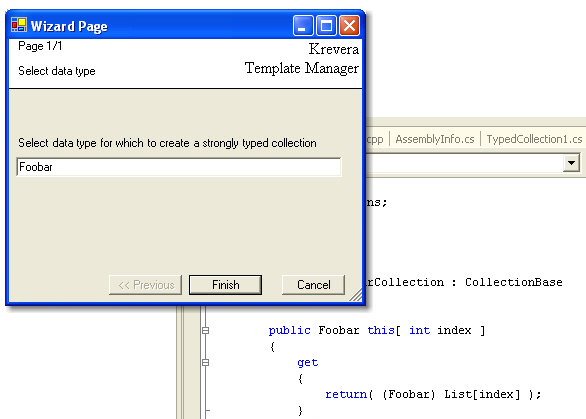
Task: Click the 'index' parameter in the indexer declaration
Action: pos(454,330)
